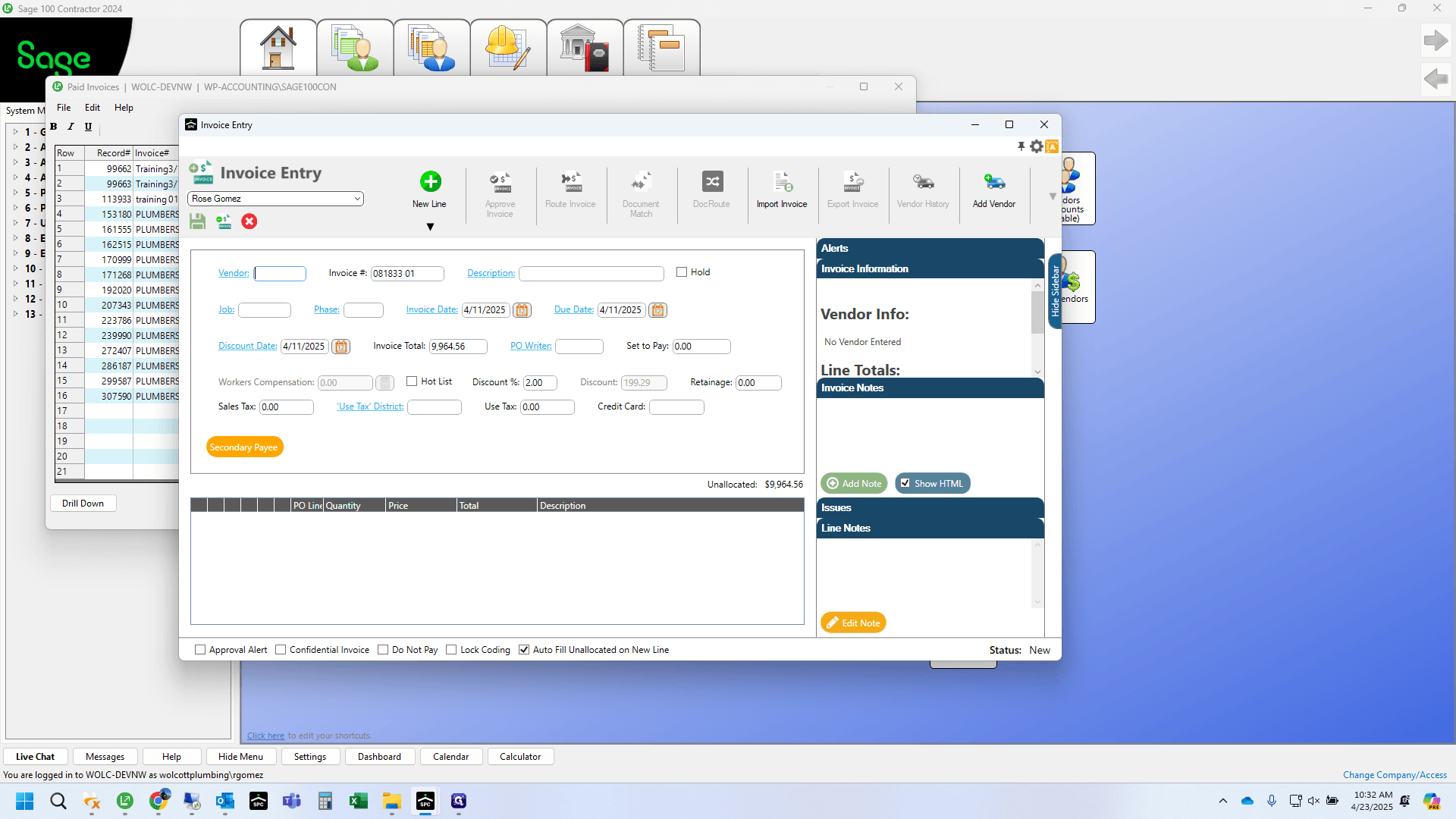This screenshot has height=819, width=1456.
Task: Click the Invoice Information scrollbar
Action: (x=1037, y=312)
